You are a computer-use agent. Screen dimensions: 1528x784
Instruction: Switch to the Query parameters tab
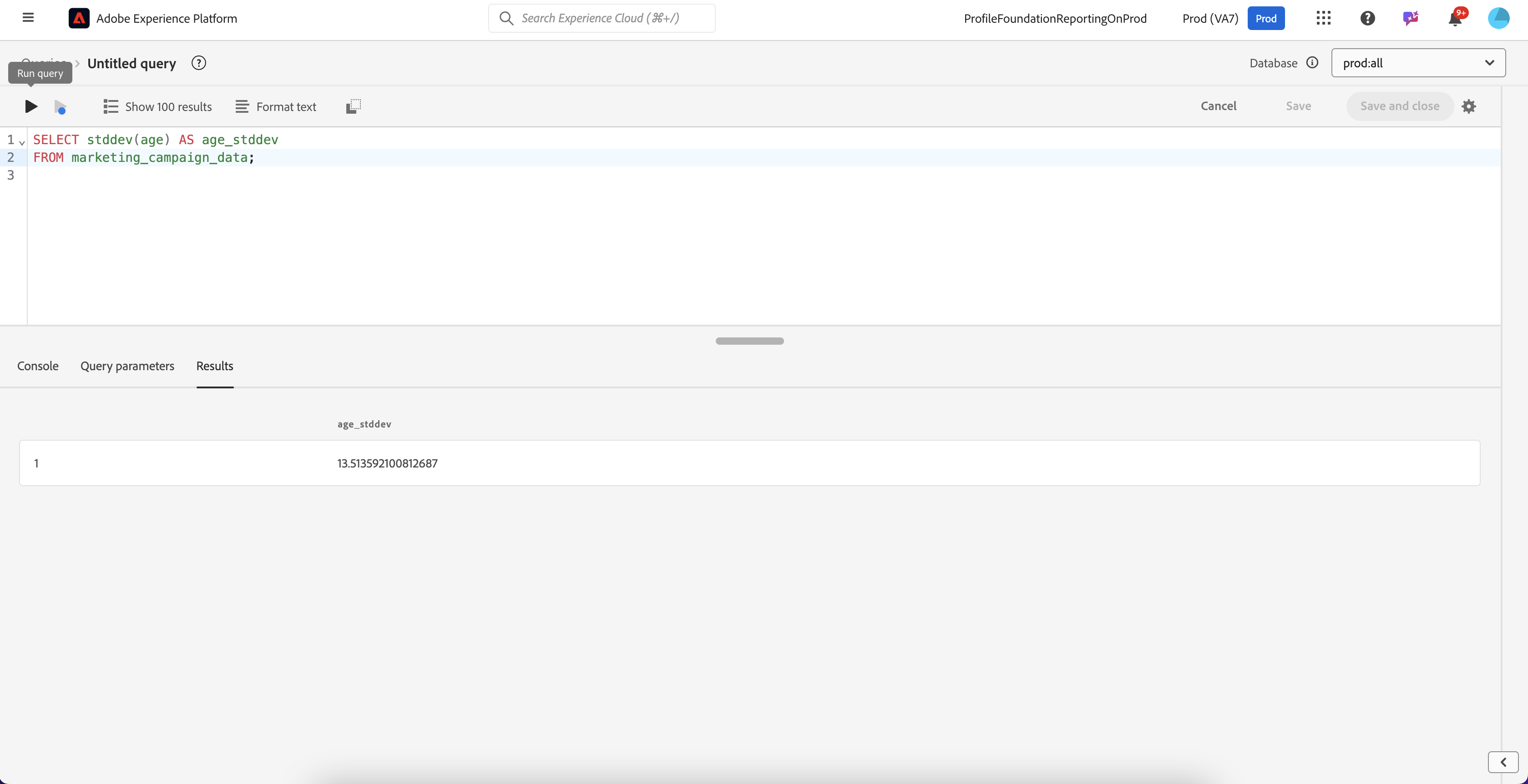click(x=127, y=366)
